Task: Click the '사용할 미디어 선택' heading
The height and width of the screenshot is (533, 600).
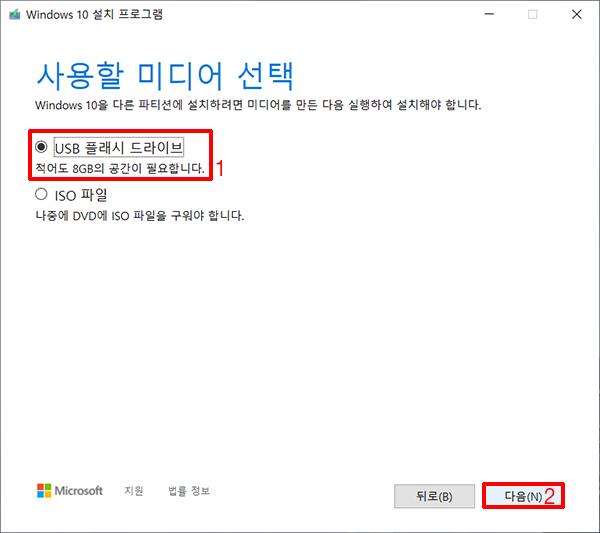Action: coord(165,76)
